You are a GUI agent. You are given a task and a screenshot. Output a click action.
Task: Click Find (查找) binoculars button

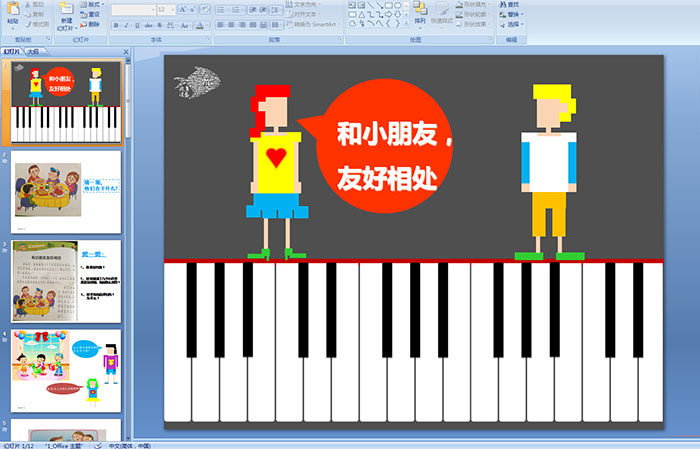pos(509,4)
